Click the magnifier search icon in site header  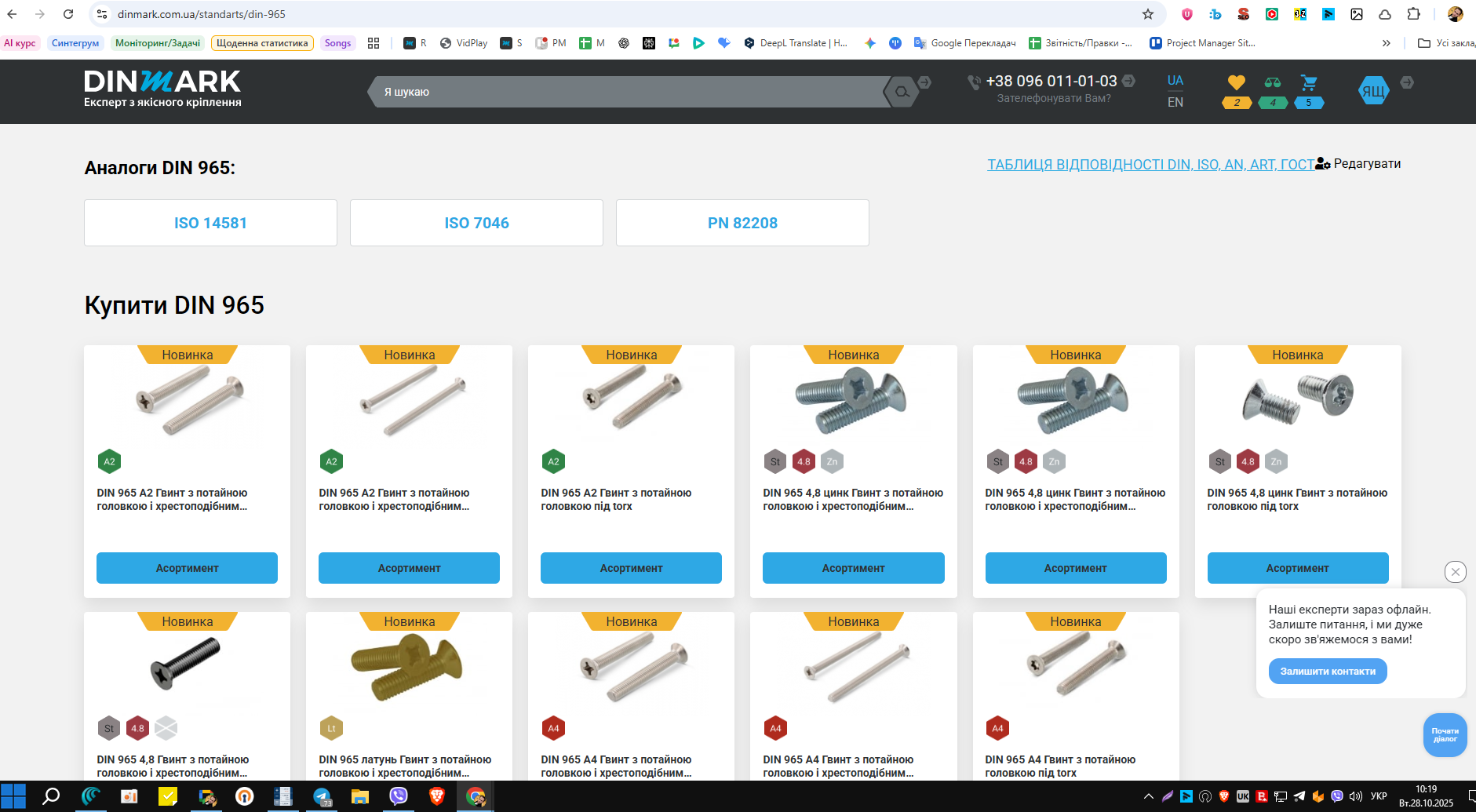(x=902, y=92)
